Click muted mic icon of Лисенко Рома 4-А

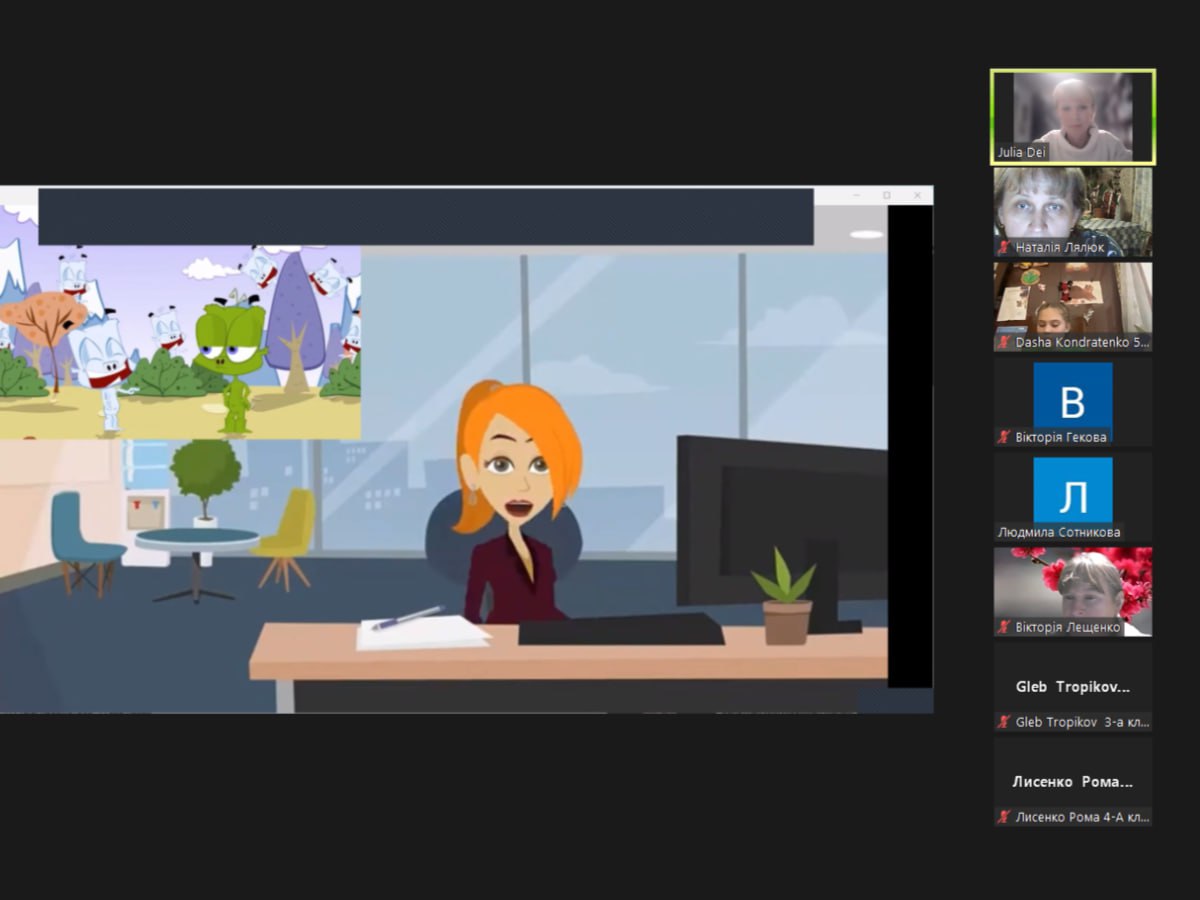click(1004, 817)
